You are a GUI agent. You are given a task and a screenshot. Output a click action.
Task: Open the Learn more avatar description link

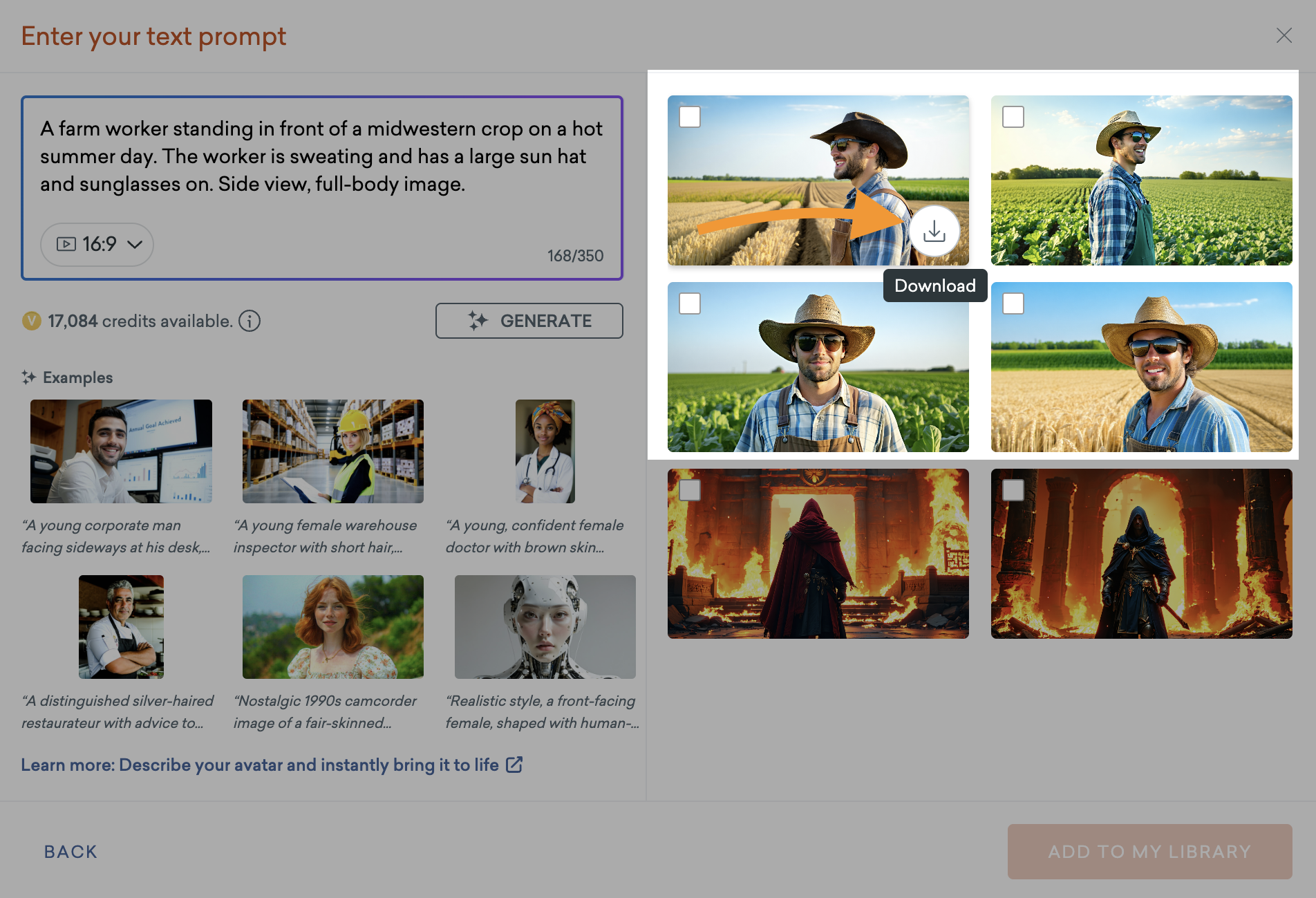click(x=260, y=765)
